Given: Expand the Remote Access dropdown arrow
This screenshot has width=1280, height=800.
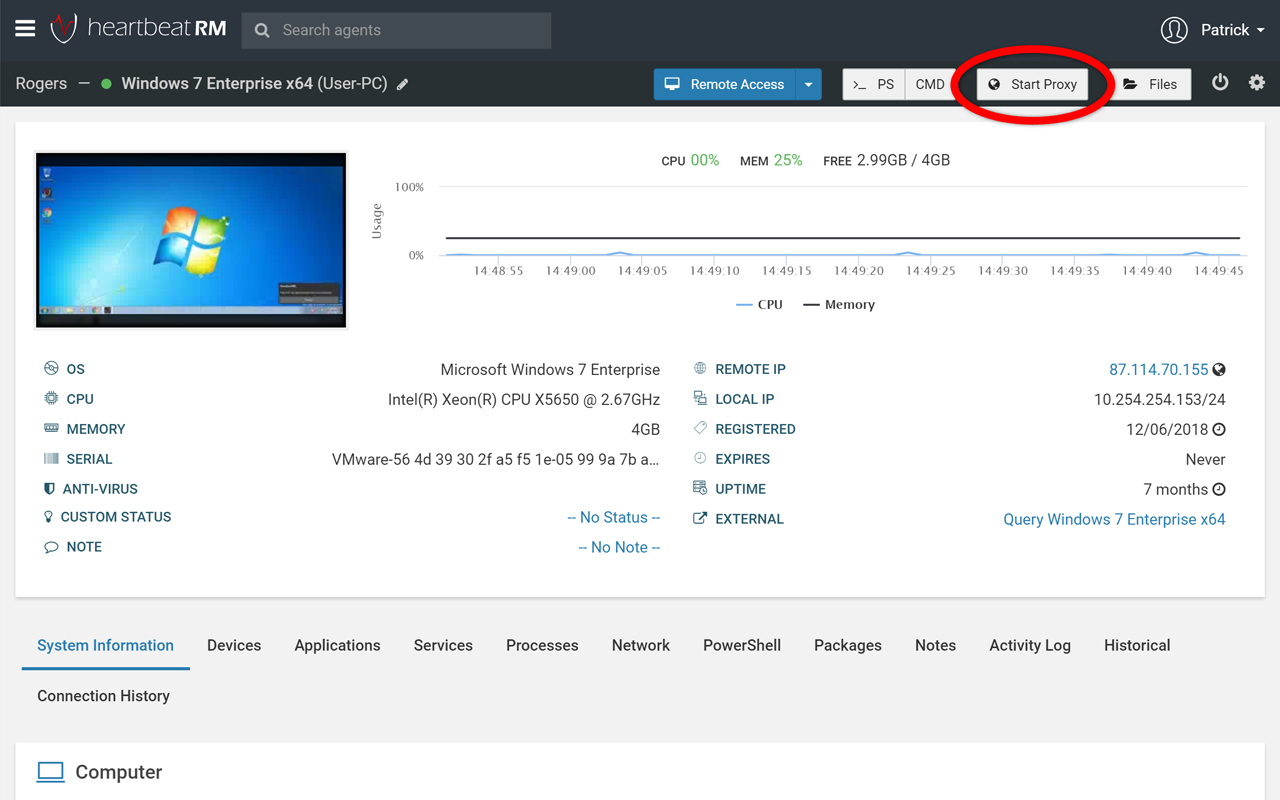Looking at the screenshot, I should [x=808, y=85].
